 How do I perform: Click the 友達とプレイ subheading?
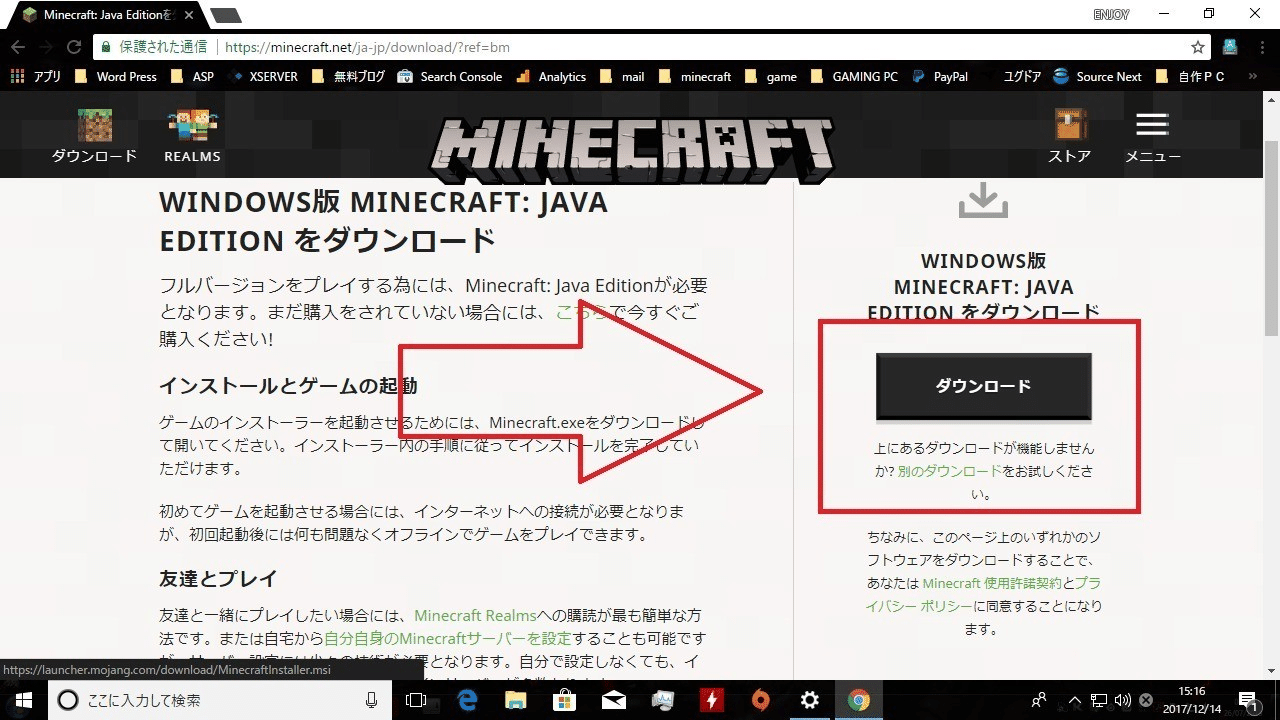tap(218, 579)
